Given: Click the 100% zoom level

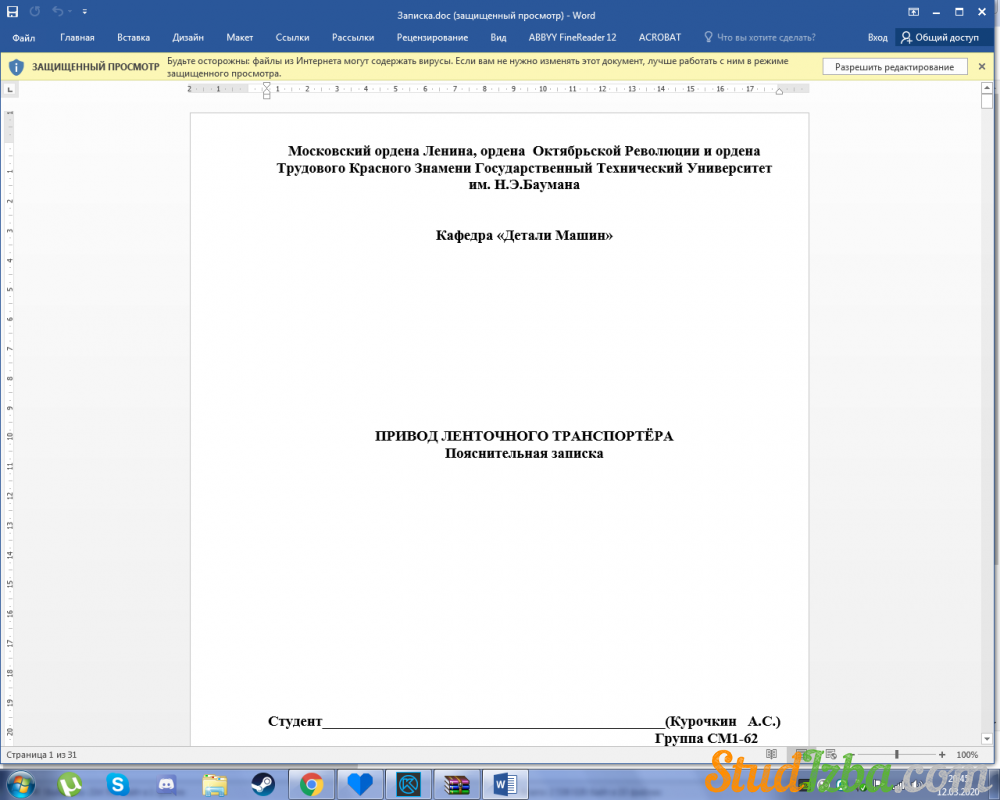Looking at the screenshot, I should click(967, 755).
